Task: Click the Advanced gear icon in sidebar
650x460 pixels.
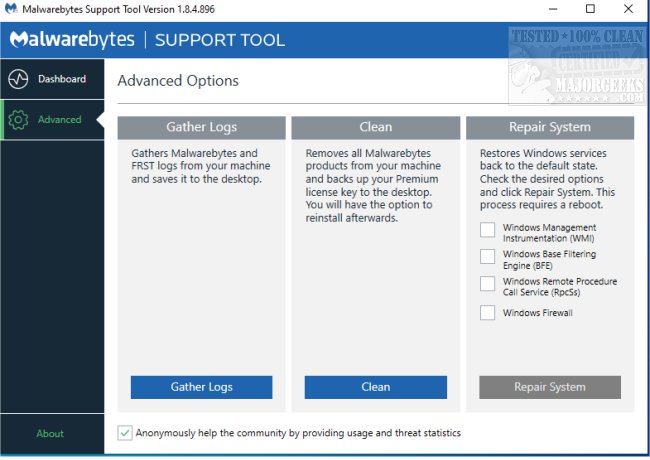Action: point(17,120)
